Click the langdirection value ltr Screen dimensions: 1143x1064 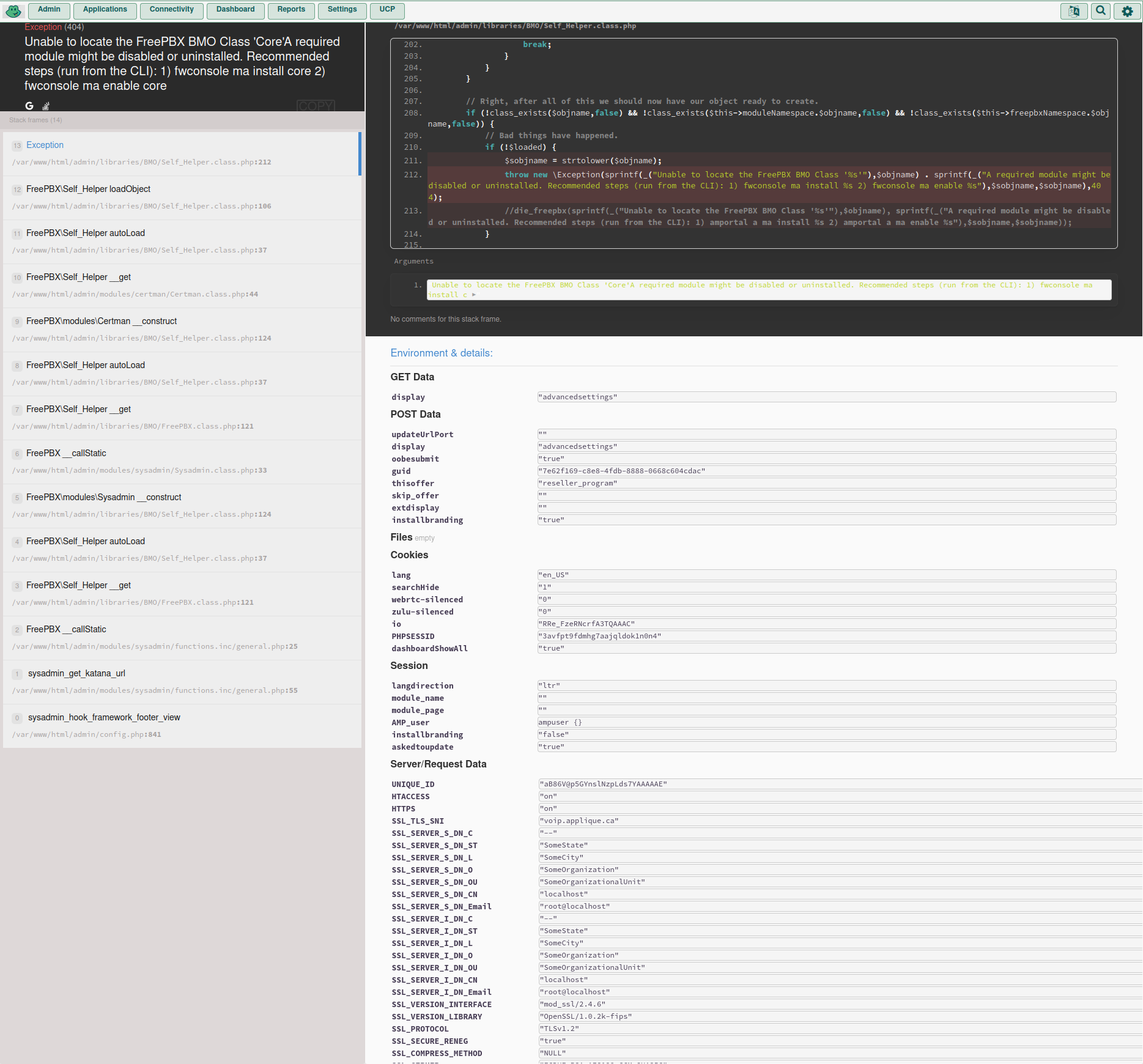tap(827, 685)
